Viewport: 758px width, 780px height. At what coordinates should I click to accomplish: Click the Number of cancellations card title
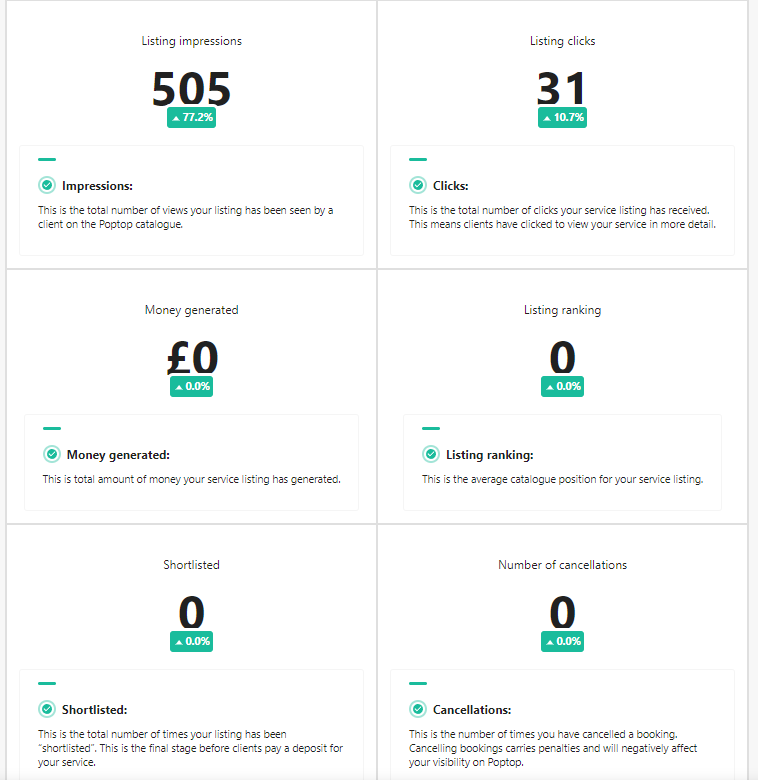(562, 565)
